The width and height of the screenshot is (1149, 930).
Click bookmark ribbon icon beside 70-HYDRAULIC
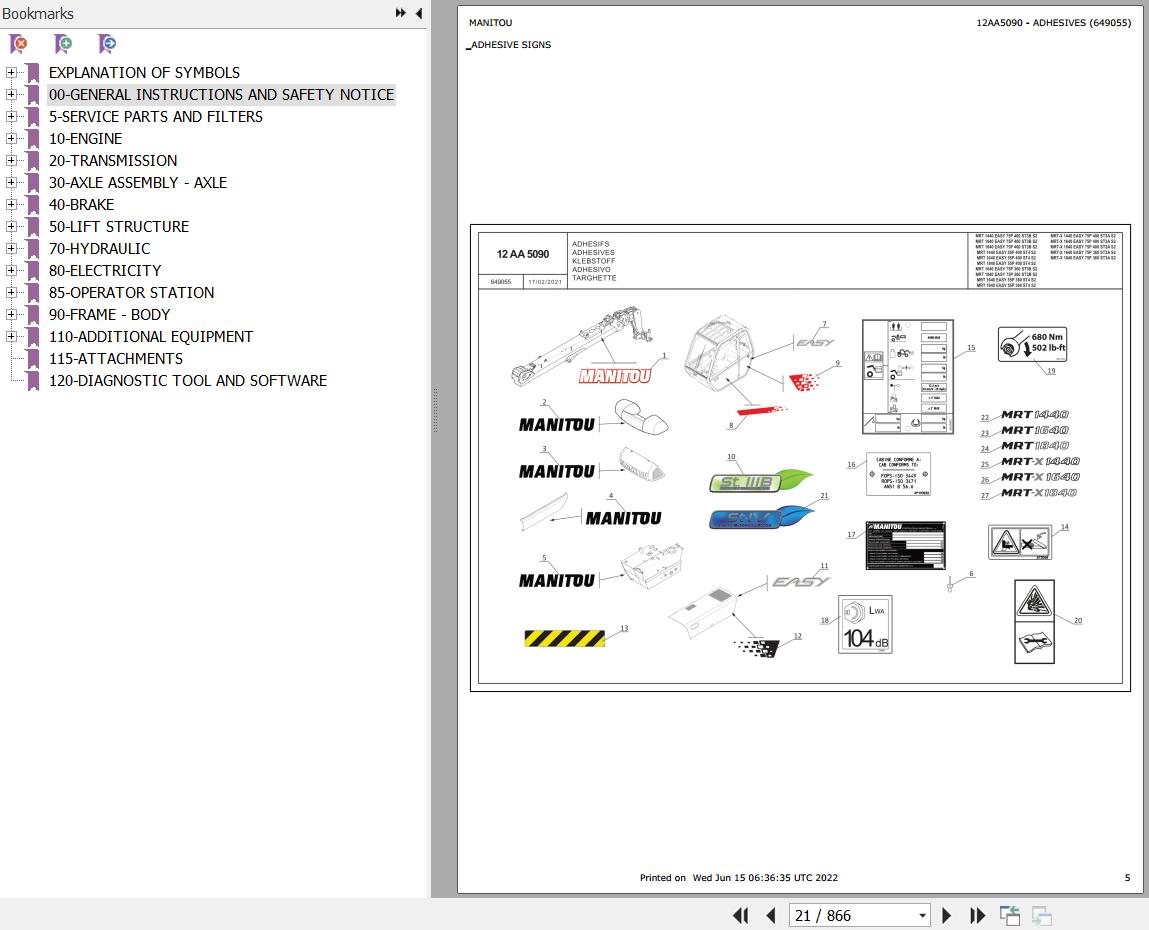click(32, 248)
